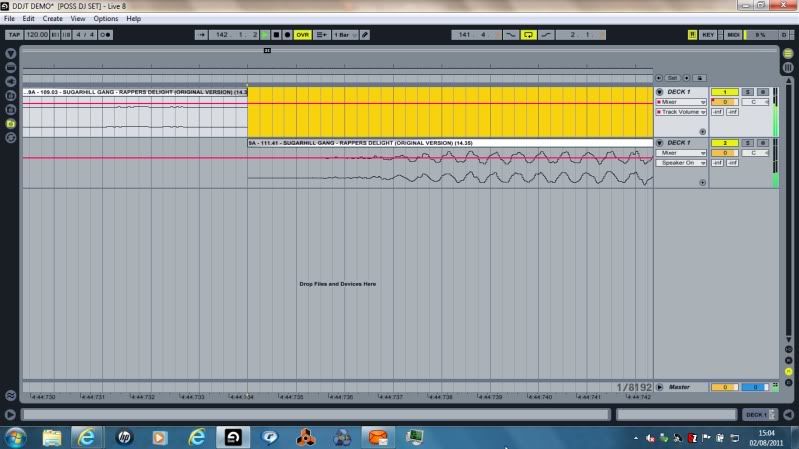Open the Speaker On control chooser
Image resolution: width=799 pixels, height=449 pixels.
coord(681,162)
